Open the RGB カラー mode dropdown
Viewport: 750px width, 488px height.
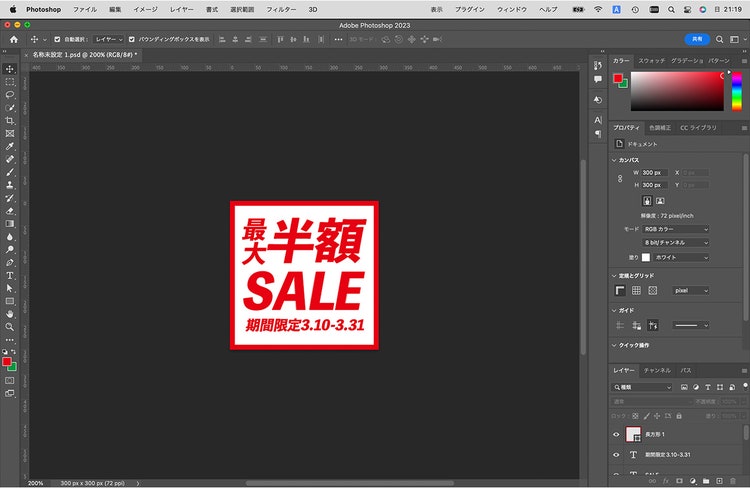[x=675, y=229]
